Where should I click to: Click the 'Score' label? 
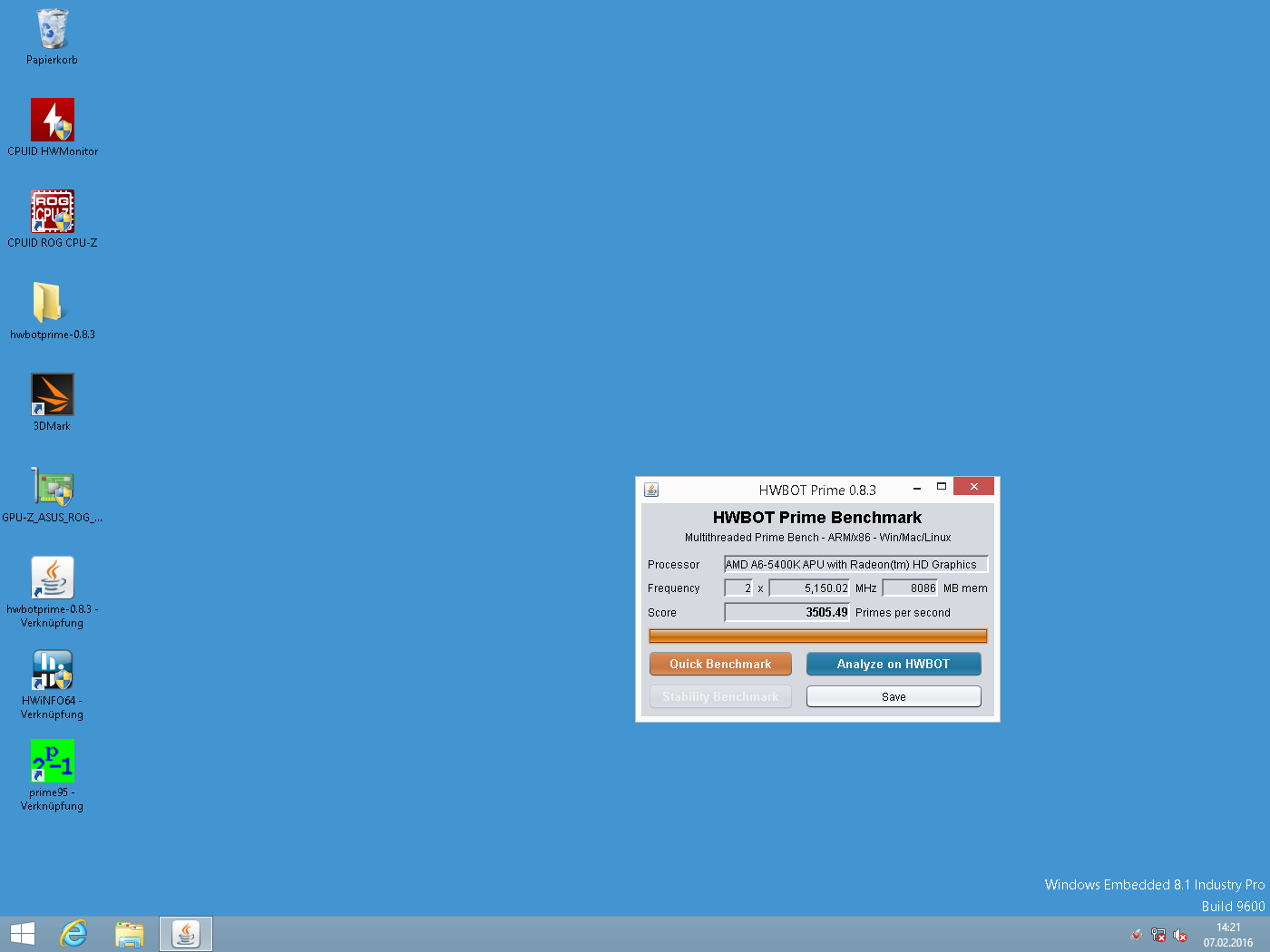pos(662,613)
